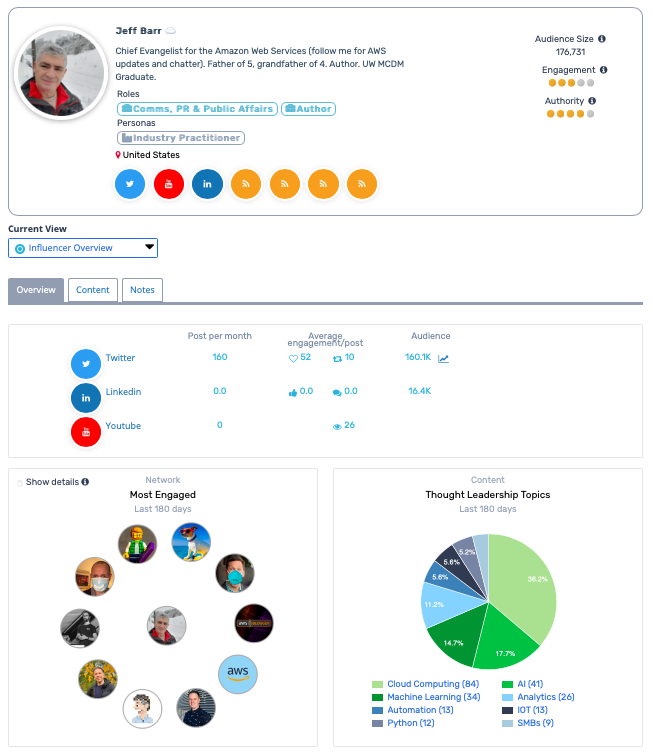Screen dimensions: 653x753
Task: Click the blue Twitter icon in profile header
Action: click(131, 184)
